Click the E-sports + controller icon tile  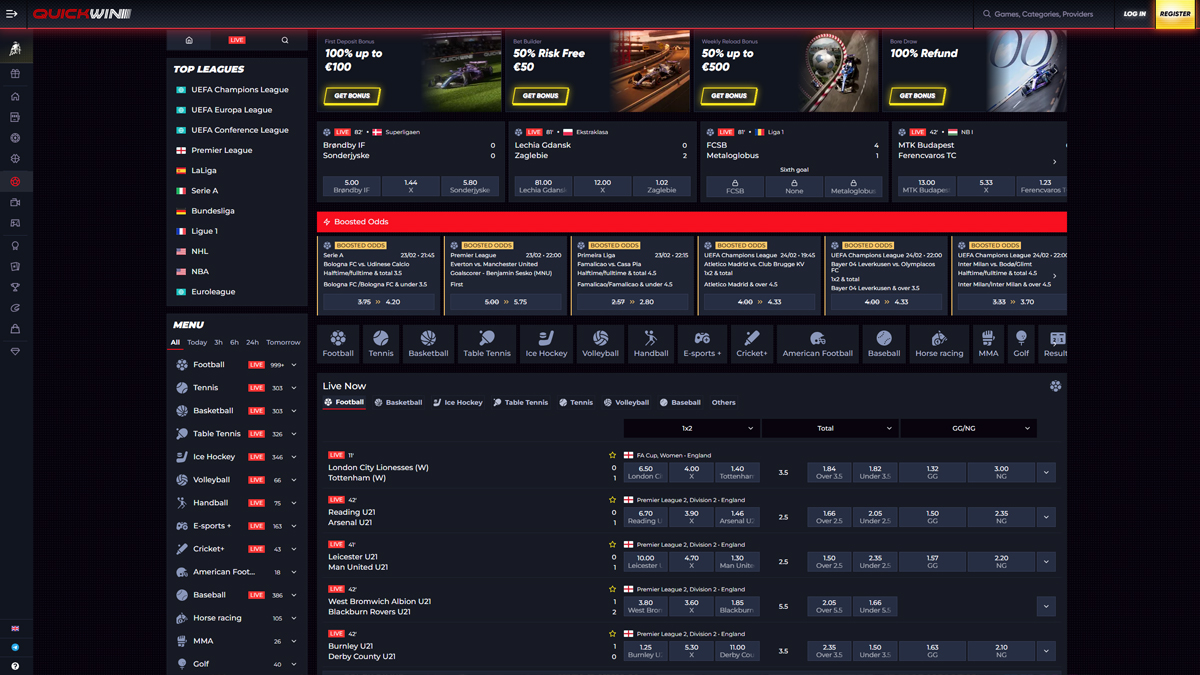[702, 343]
